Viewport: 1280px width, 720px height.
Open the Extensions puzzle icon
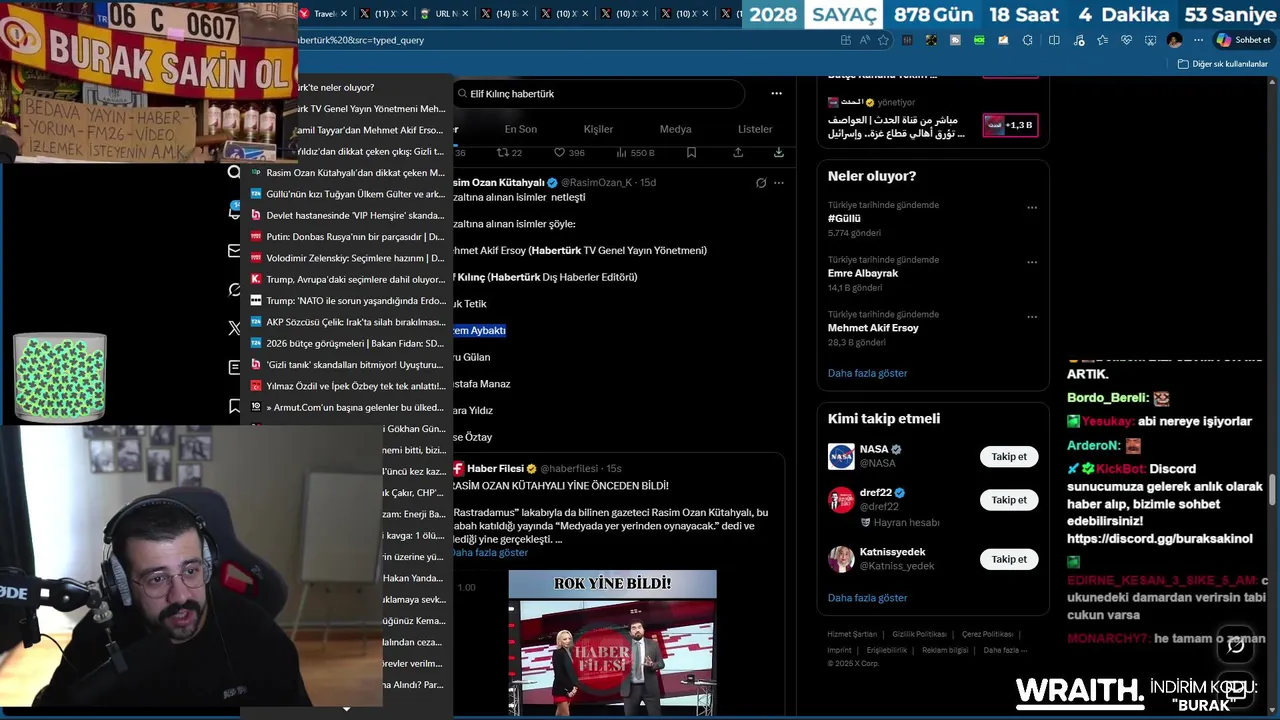tap(1027, 40)
